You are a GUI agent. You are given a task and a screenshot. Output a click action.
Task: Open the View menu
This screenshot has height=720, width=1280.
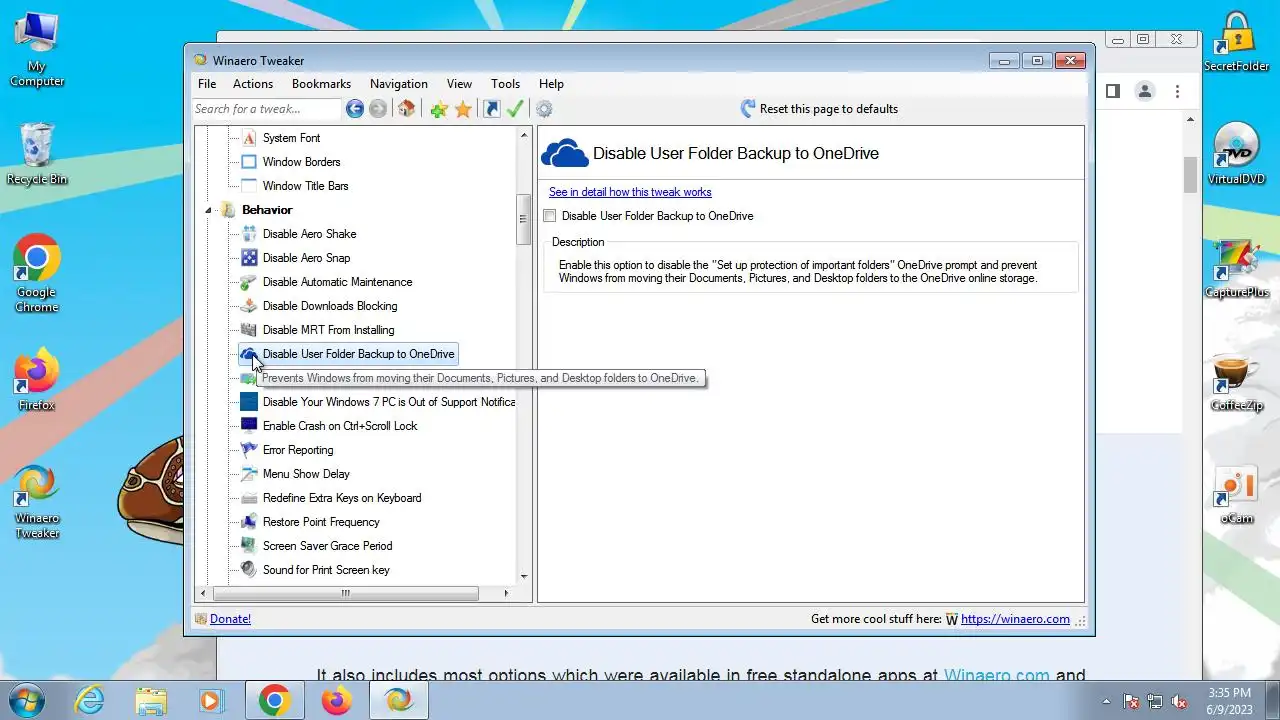click(459, 84)
